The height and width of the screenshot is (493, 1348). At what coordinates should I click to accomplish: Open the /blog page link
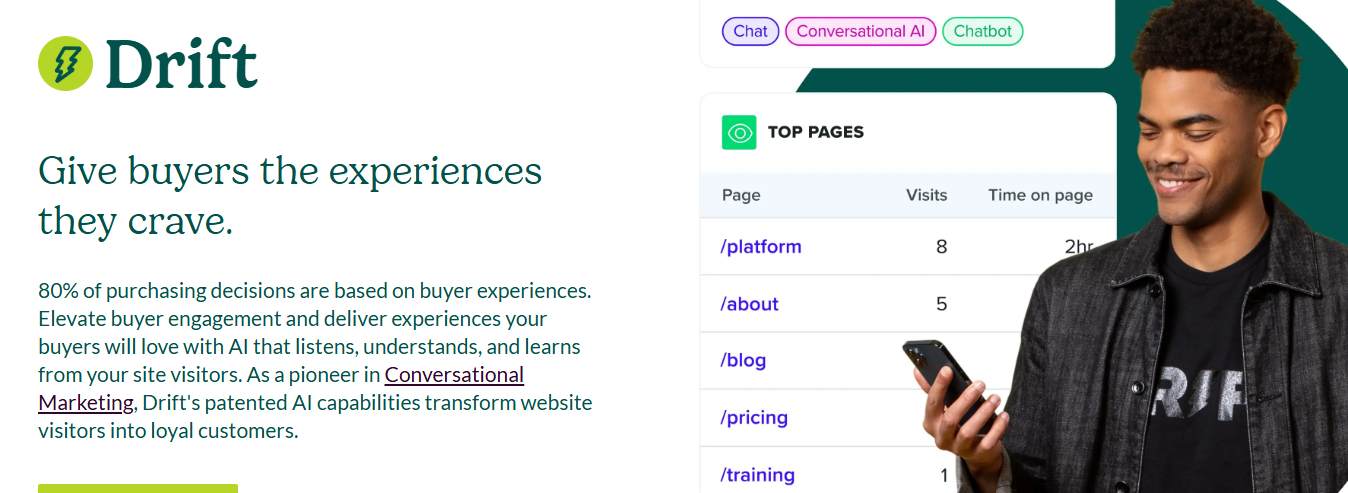743,360
